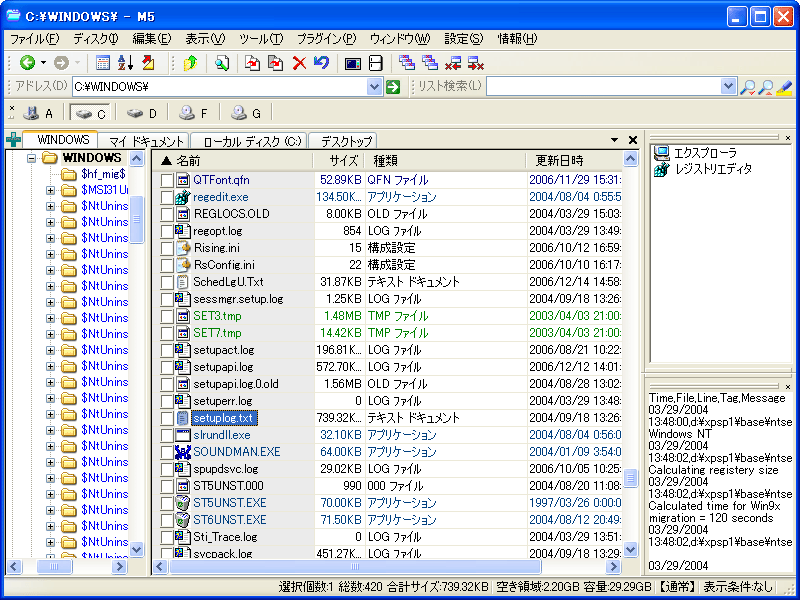Collapse the WINDOWS tree folder
The image size is (800, 600).
tap(32, 158)
